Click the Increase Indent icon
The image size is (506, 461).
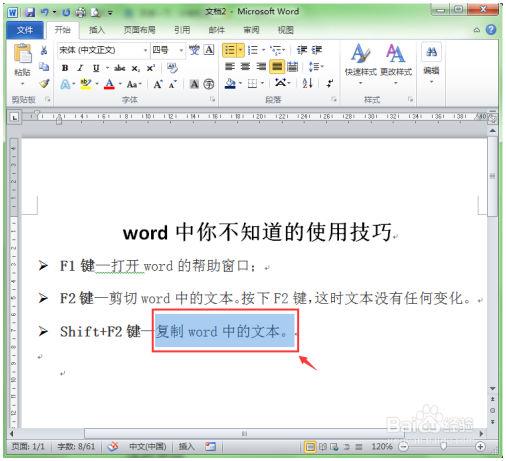(317, 50)
